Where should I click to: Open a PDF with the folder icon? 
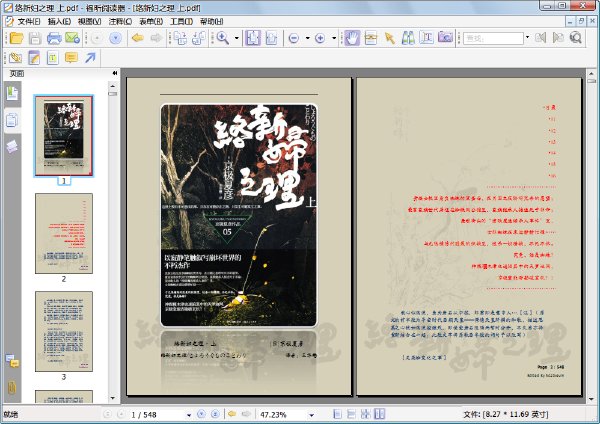[x=16, y=38]
